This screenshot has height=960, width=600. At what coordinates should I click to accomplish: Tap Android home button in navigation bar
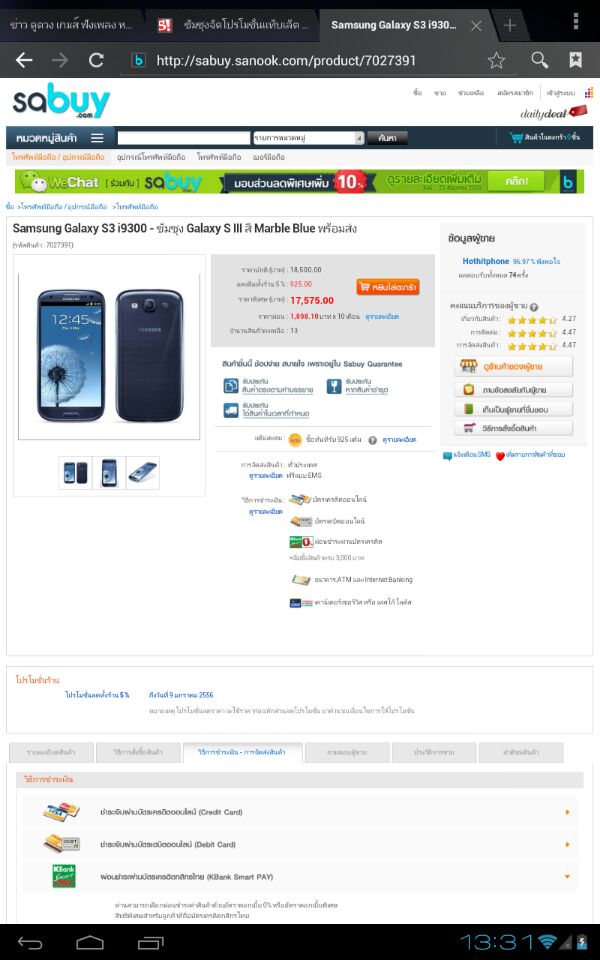[x=90, y=942]
